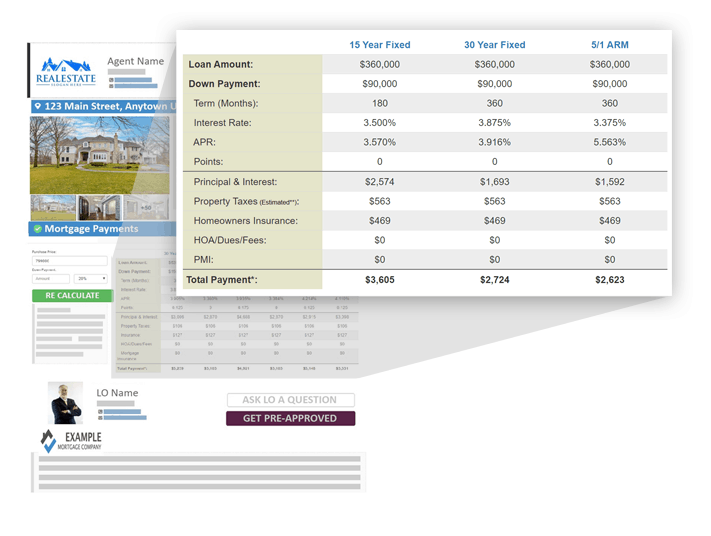The image size is (711, 536).
Task: Click the 5.563% APR value
Action: click(x=609, y=142)
